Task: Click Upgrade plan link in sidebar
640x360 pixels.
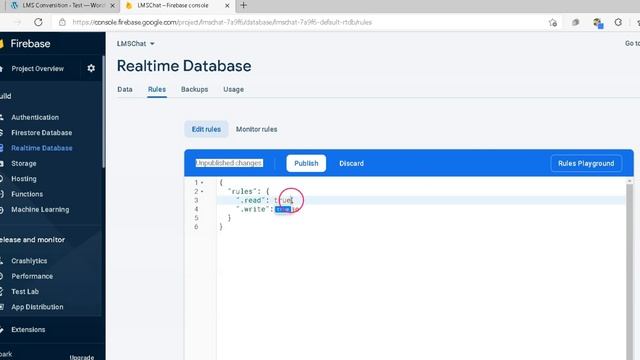Action: (82, 357)
